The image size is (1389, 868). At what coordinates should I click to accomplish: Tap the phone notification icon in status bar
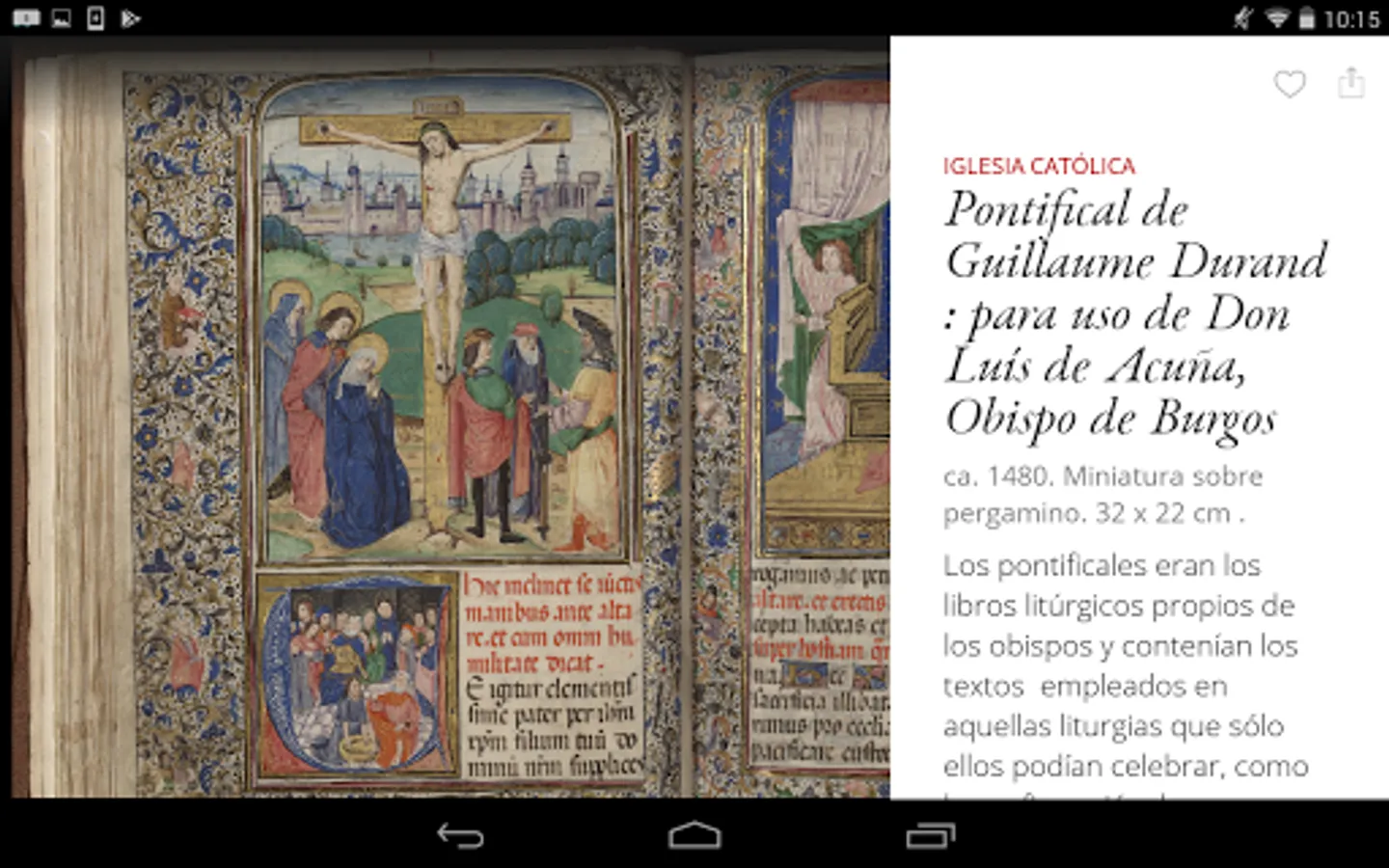95,17
